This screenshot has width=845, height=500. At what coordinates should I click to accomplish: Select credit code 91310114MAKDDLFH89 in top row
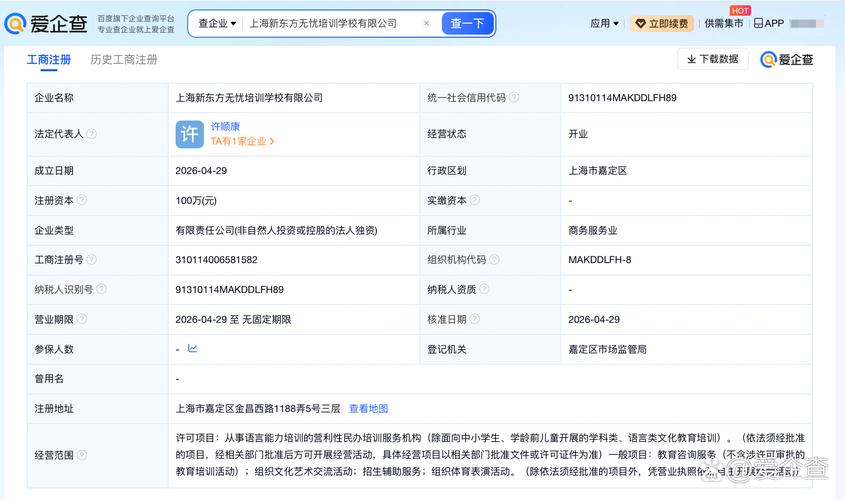pos(622,98)
